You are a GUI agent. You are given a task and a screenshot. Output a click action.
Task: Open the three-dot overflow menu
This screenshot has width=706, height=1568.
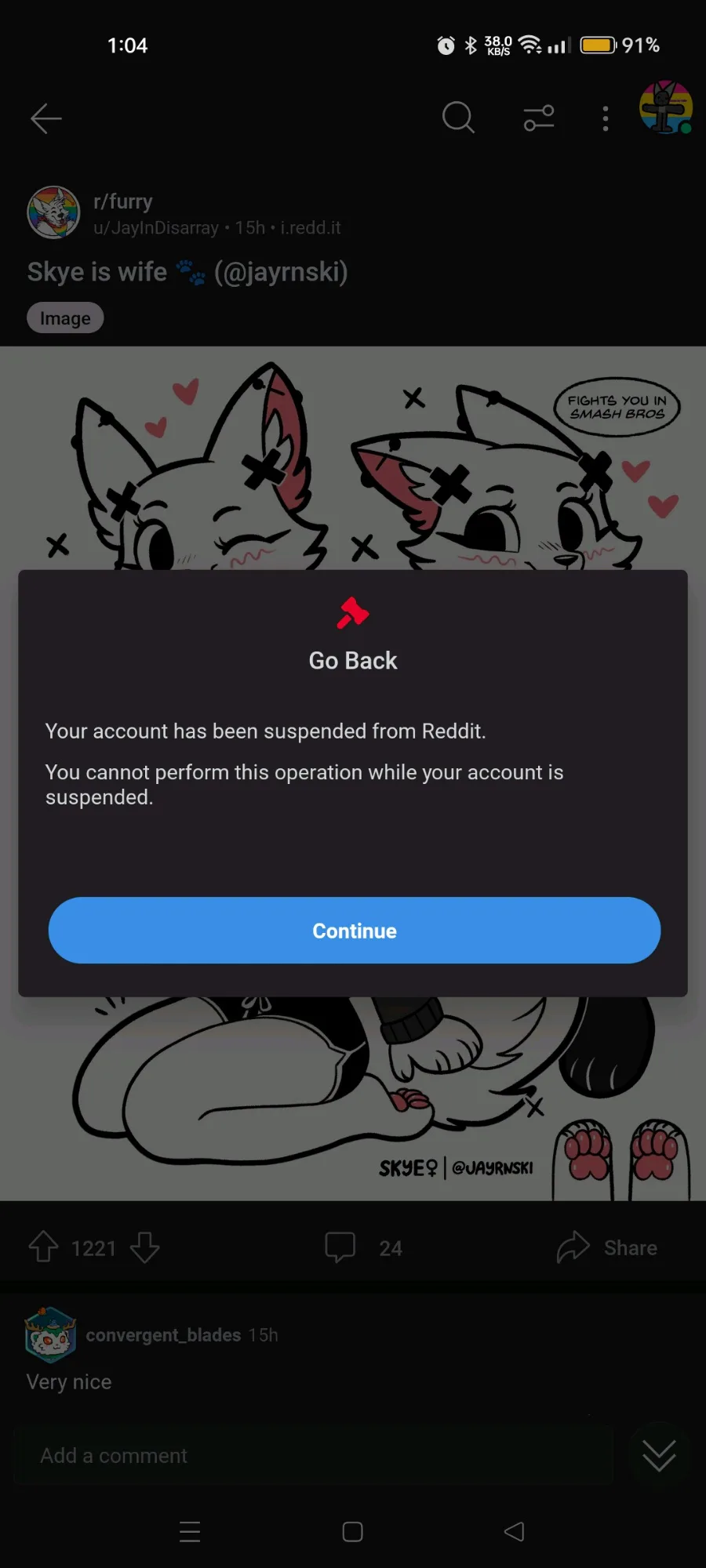click(605, 118)
